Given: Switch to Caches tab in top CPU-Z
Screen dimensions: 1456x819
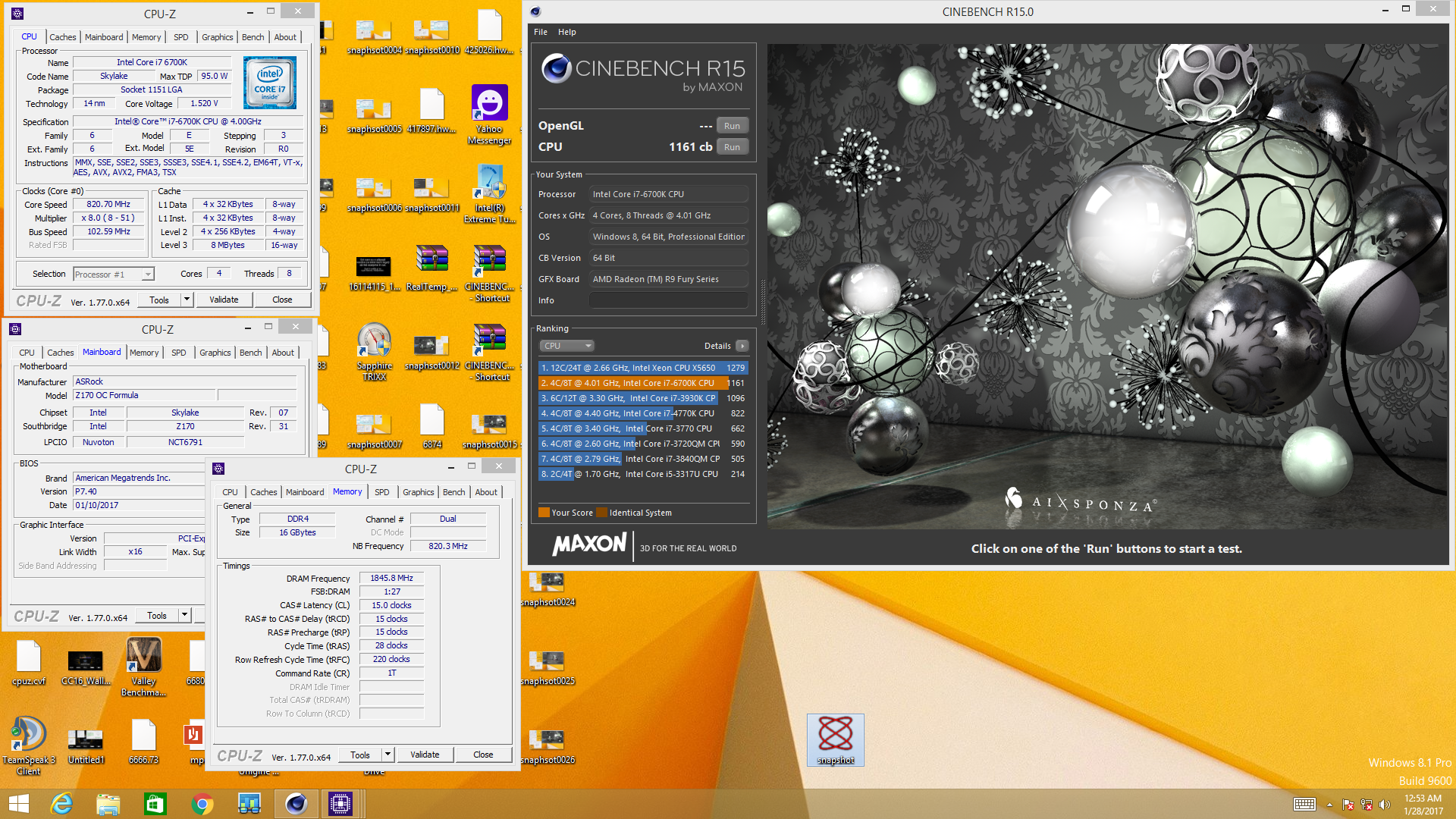Looking at the screenshot, I should [63, 37].
